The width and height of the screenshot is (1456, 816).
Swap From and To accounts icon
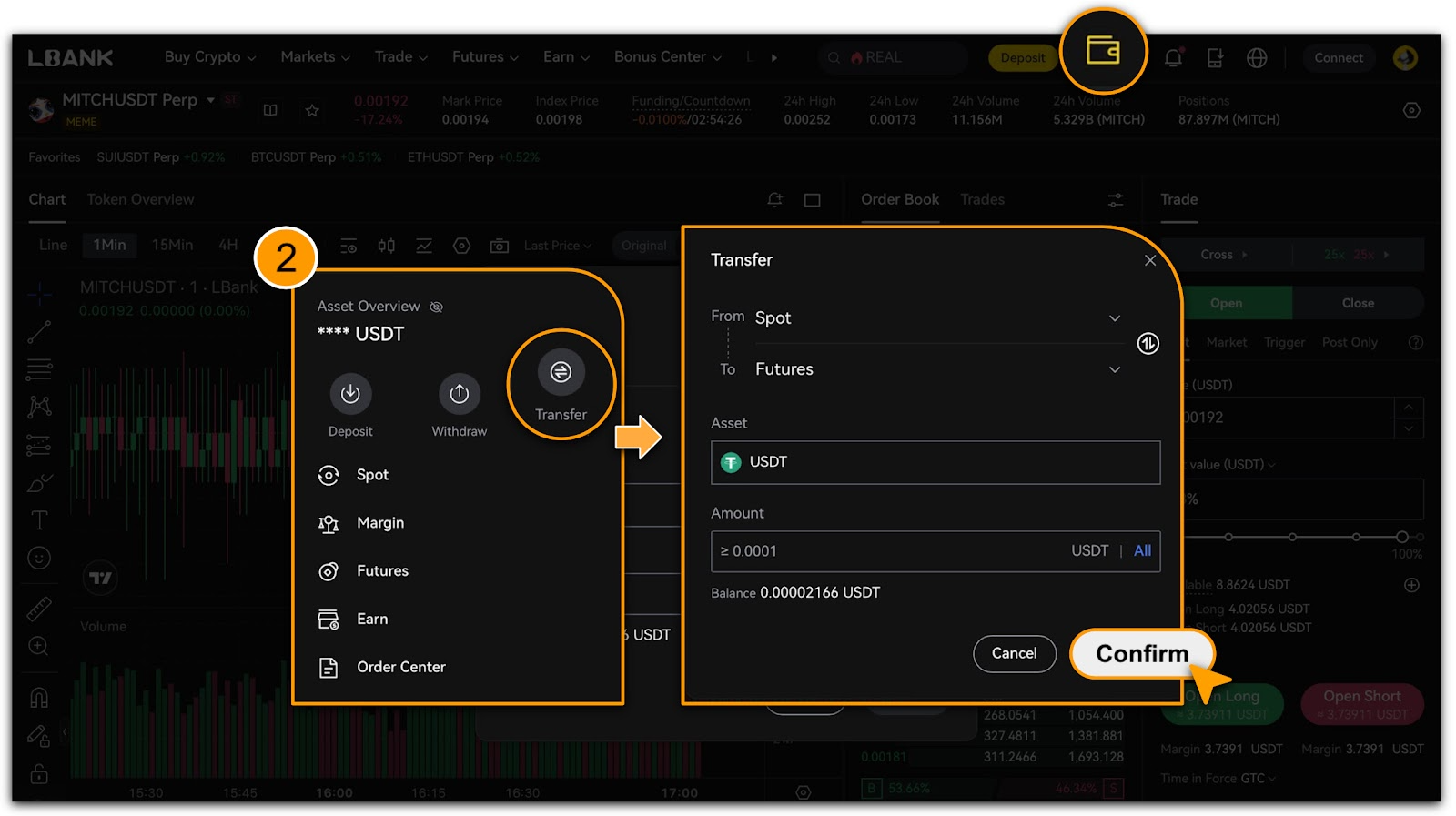pyautogui.click(x=1148, y=344)
